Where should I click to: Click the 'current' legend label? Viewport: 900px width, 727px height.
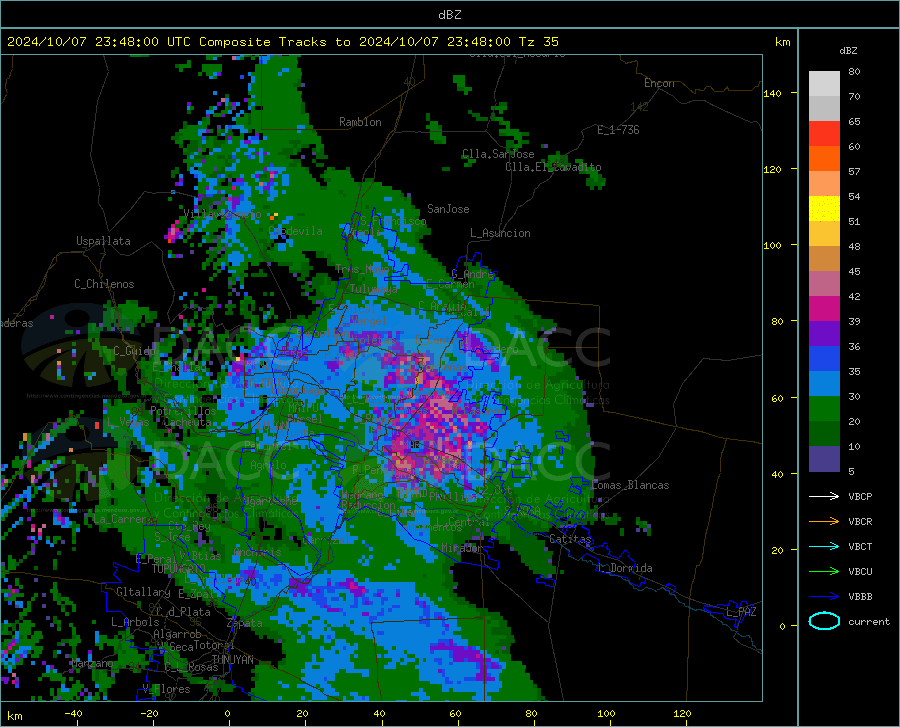(869, 621)
